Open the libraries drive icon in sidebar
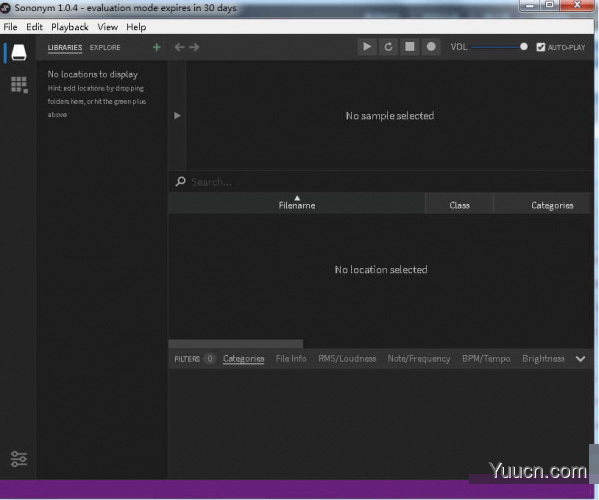This screenshot has height=500, width=599. pos(19,52)
